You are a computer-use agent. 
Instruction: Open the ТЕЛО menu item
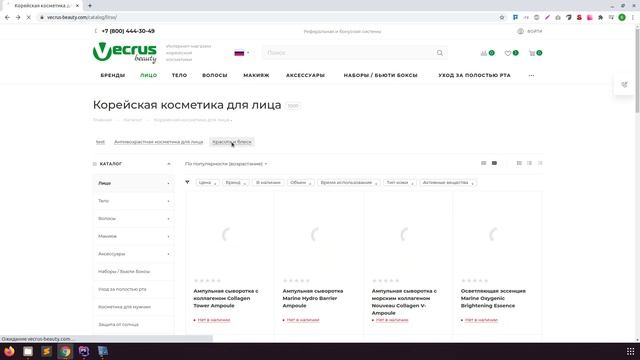[x=179, y=76]
